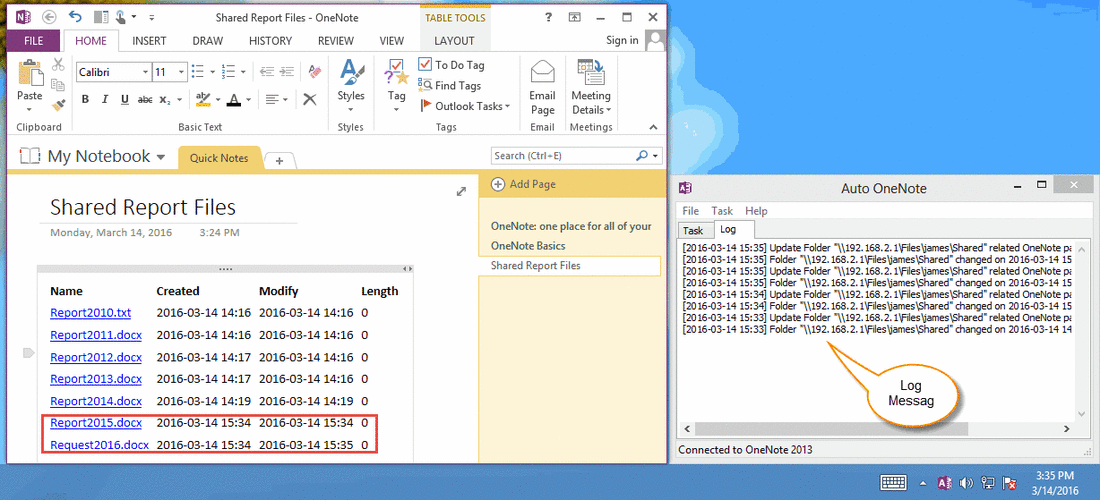The height and width of the screenshot is (500, 1100).
Task: Switch to the REVIEW ribbon tab
Action: [335, 41]
